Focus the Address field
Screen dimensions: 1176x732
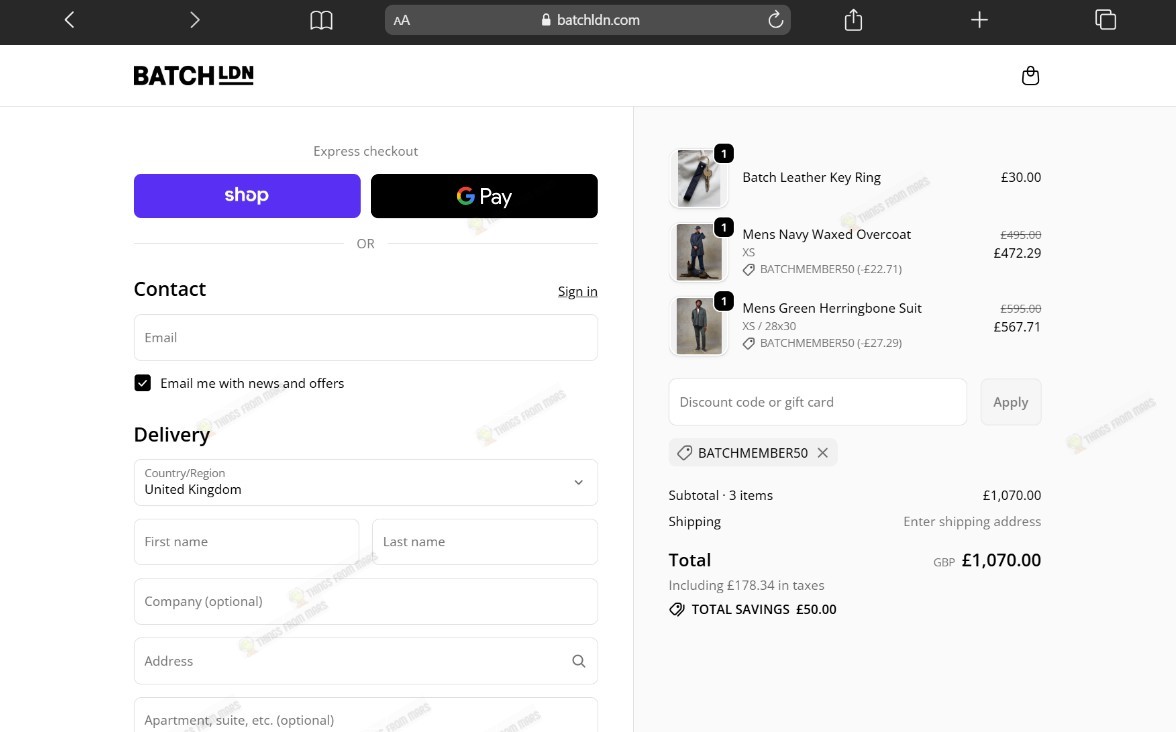point(366,661)
